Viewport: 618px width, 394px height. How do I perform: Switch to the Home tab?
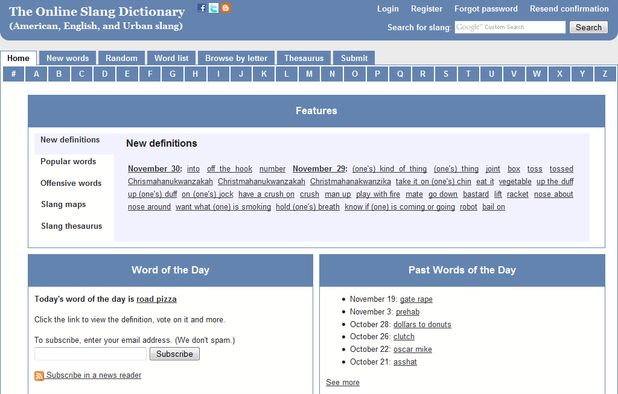click(18, 58)
